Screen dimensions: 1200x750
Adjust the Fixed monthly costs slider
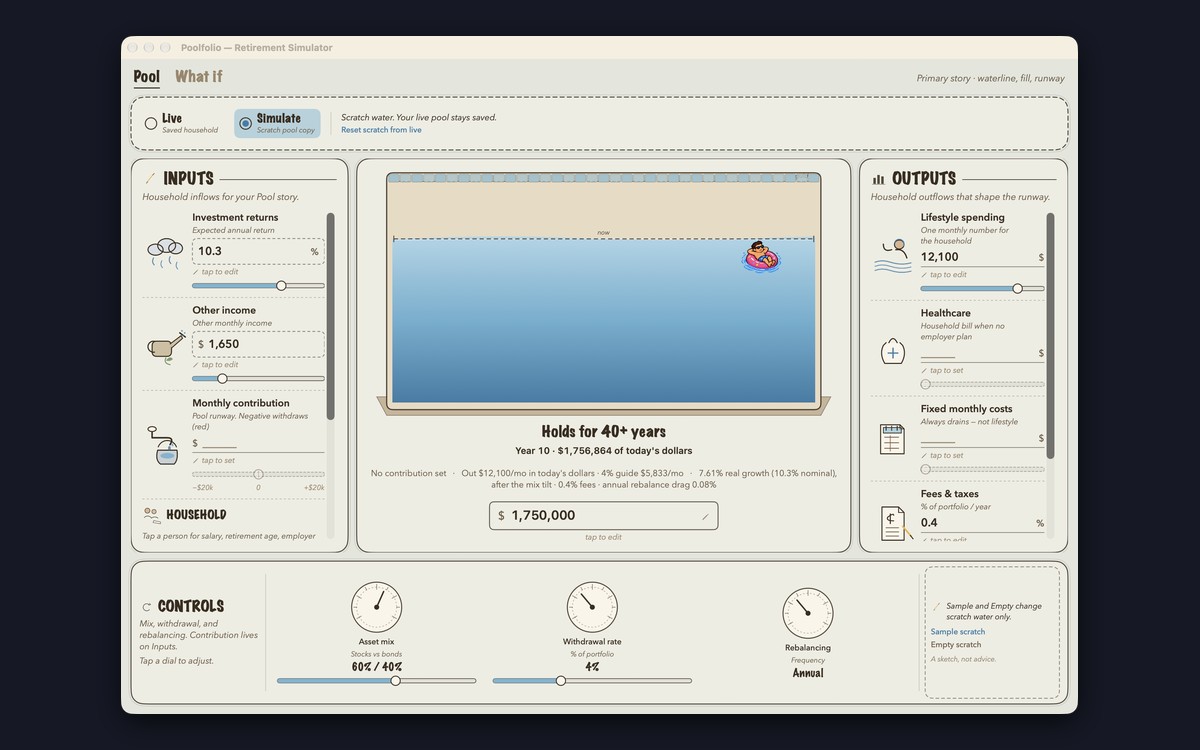pyautogui.click(x=982, y=469)
